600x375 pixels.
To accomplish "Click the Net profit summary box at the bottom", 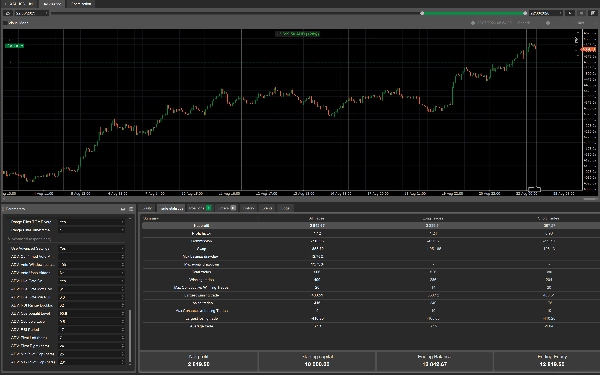I will click(x=199, y=361).
